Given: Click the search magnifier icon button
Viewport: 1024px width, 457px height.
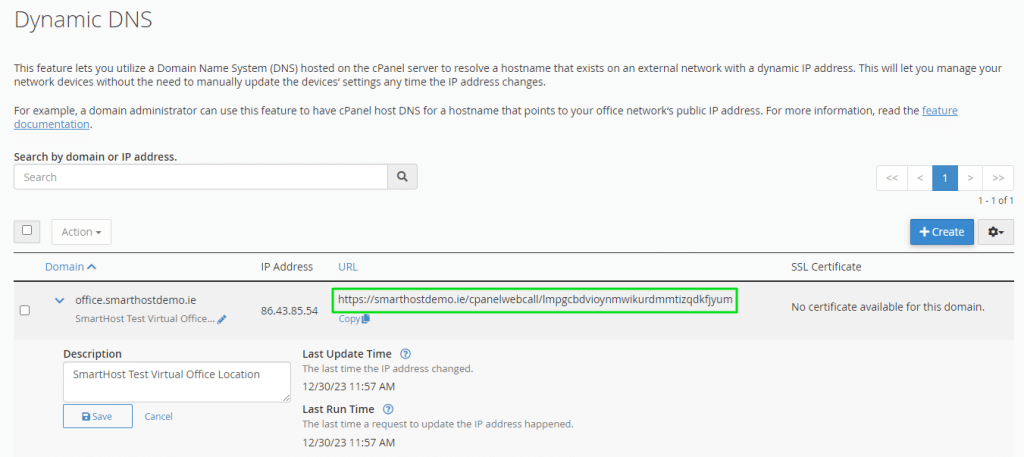Looking at the screenshot, I should (x=402, y=177).
